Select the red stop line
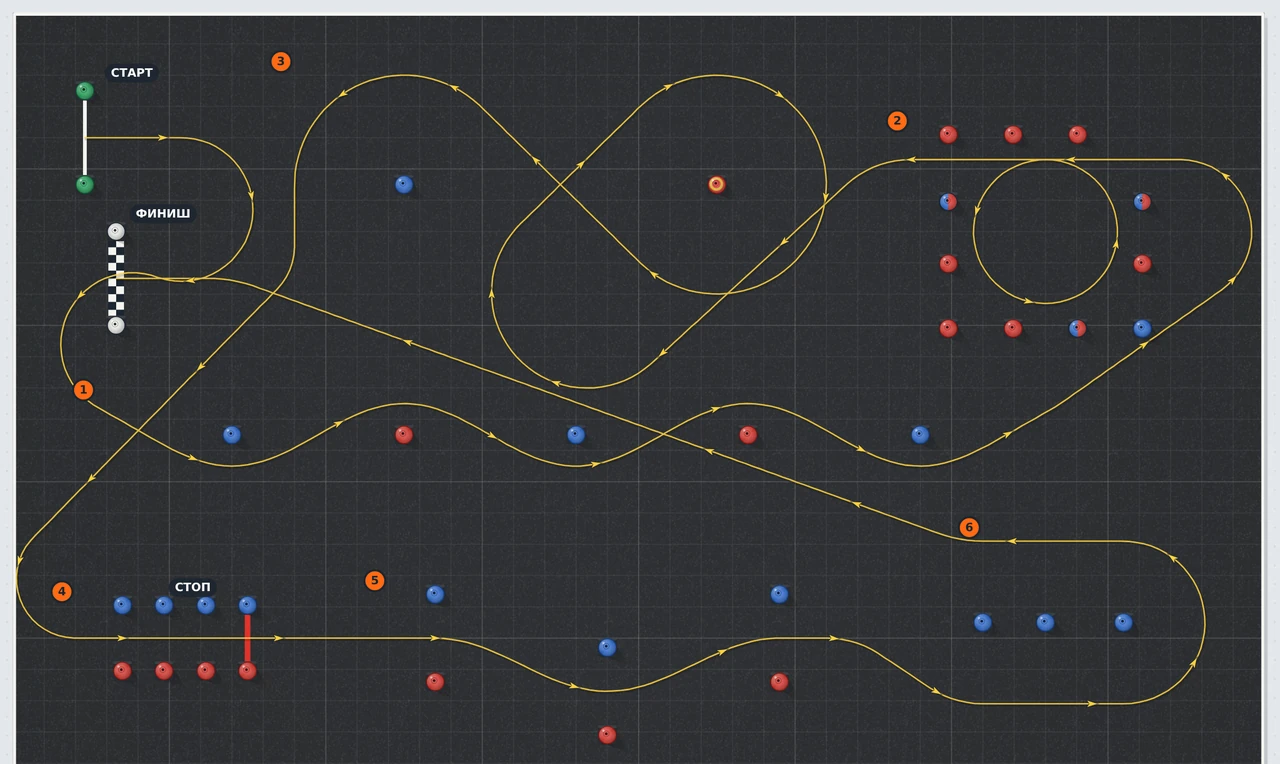1280x764 pixels. coord(248,638)
